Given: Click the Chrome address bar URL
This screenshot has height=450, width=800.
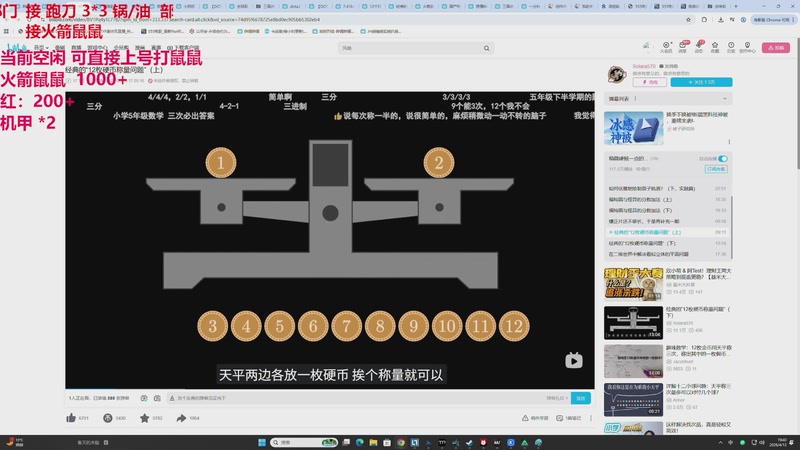Looking at the screenshot, I should click(184, 19).
